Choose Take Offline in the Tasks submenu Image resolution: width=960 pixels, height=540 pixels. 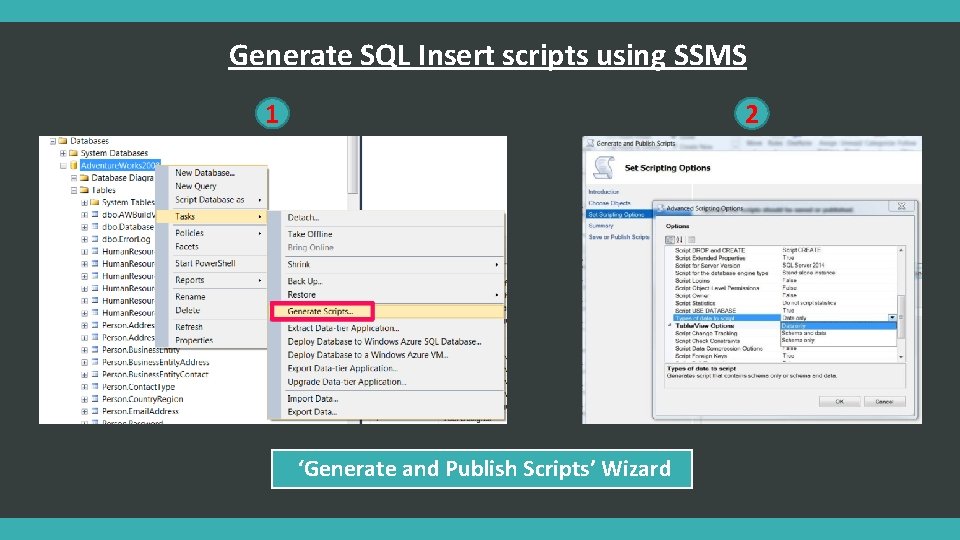[x=310, y=234]
